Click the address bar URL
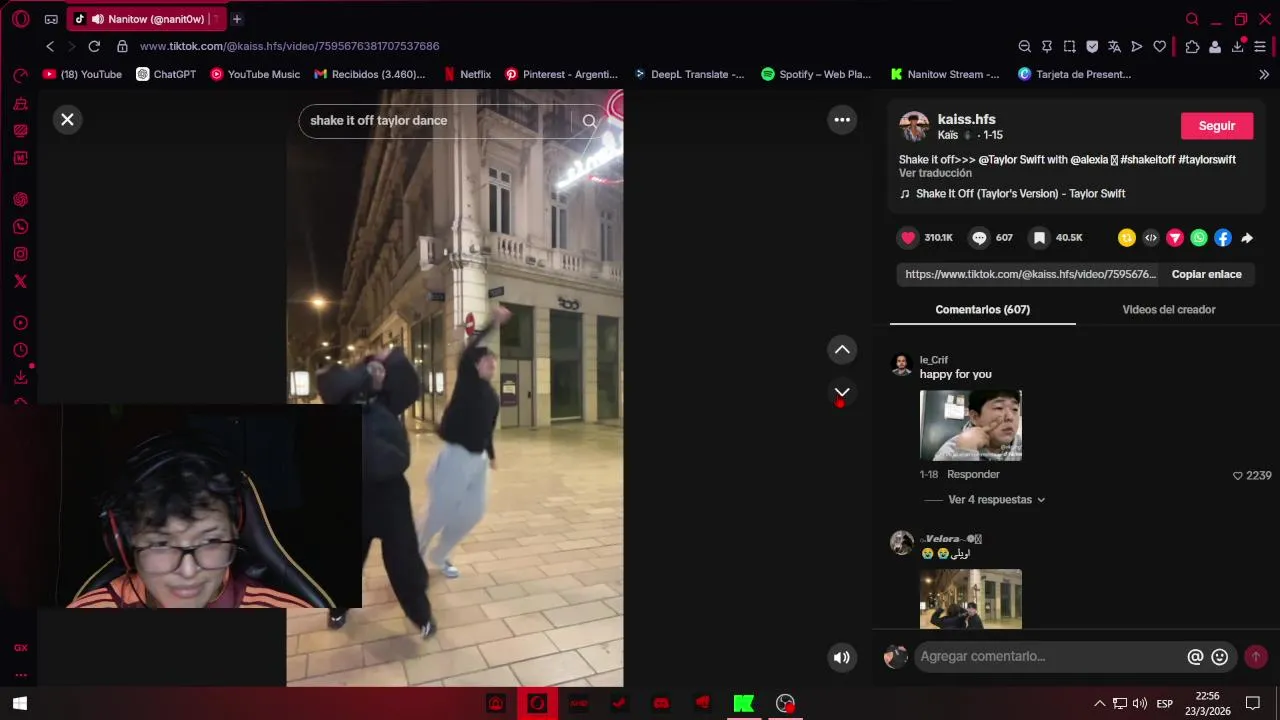 (x=290, y=46)
